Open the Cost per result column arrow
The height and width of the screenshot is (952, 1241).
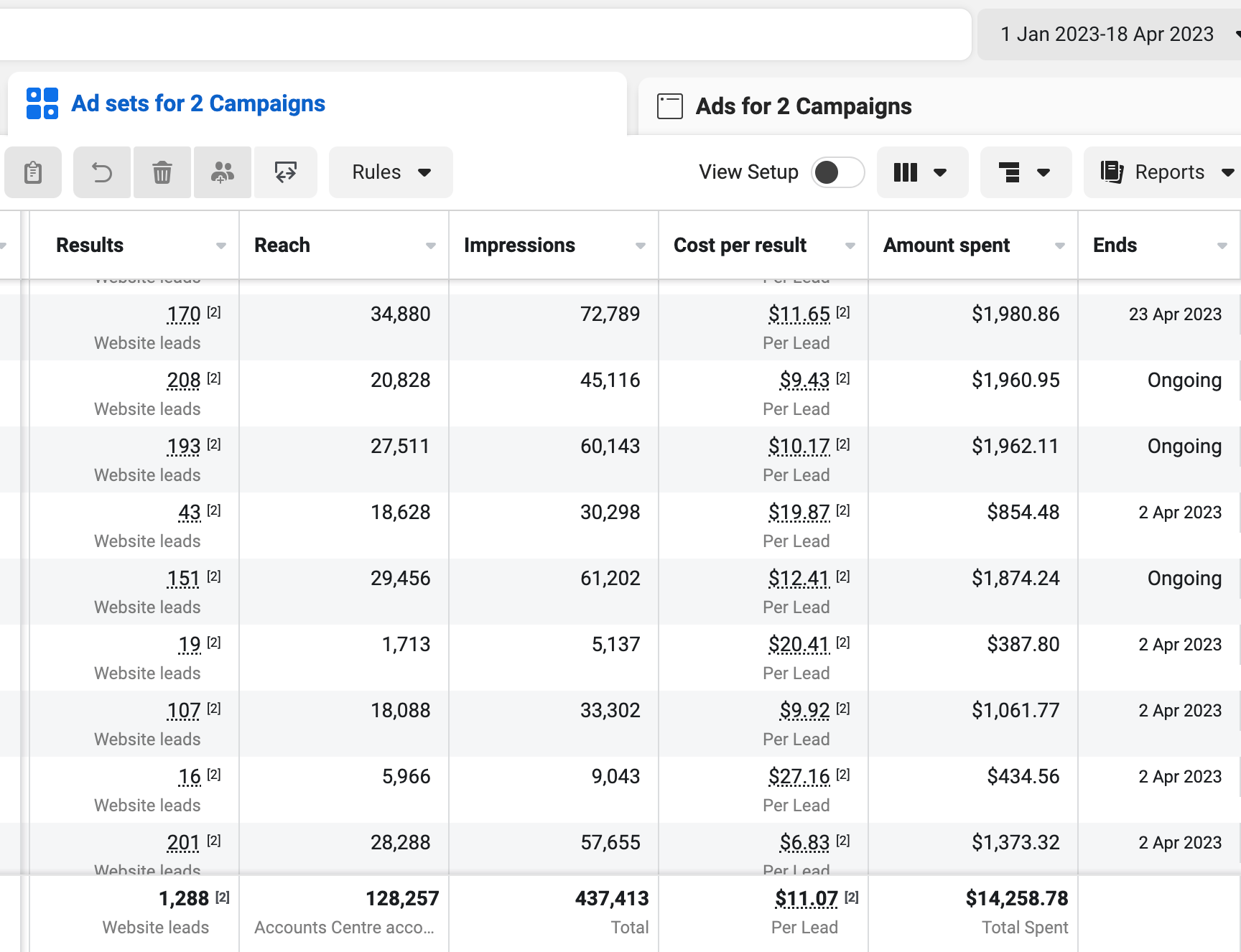[x=850, y=246]
